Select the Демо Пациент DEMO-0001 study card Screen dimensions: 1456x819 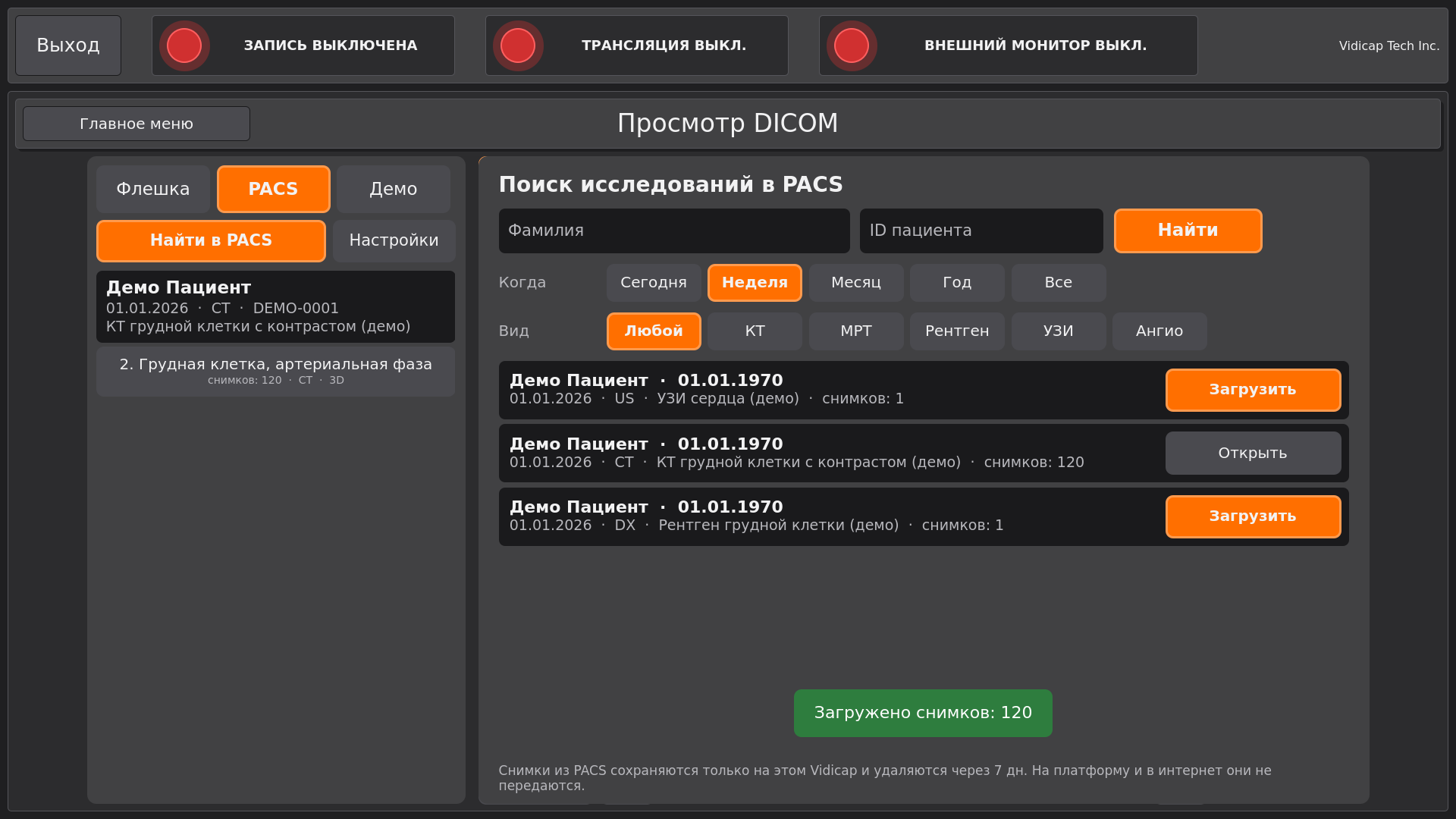pos(275,306)
